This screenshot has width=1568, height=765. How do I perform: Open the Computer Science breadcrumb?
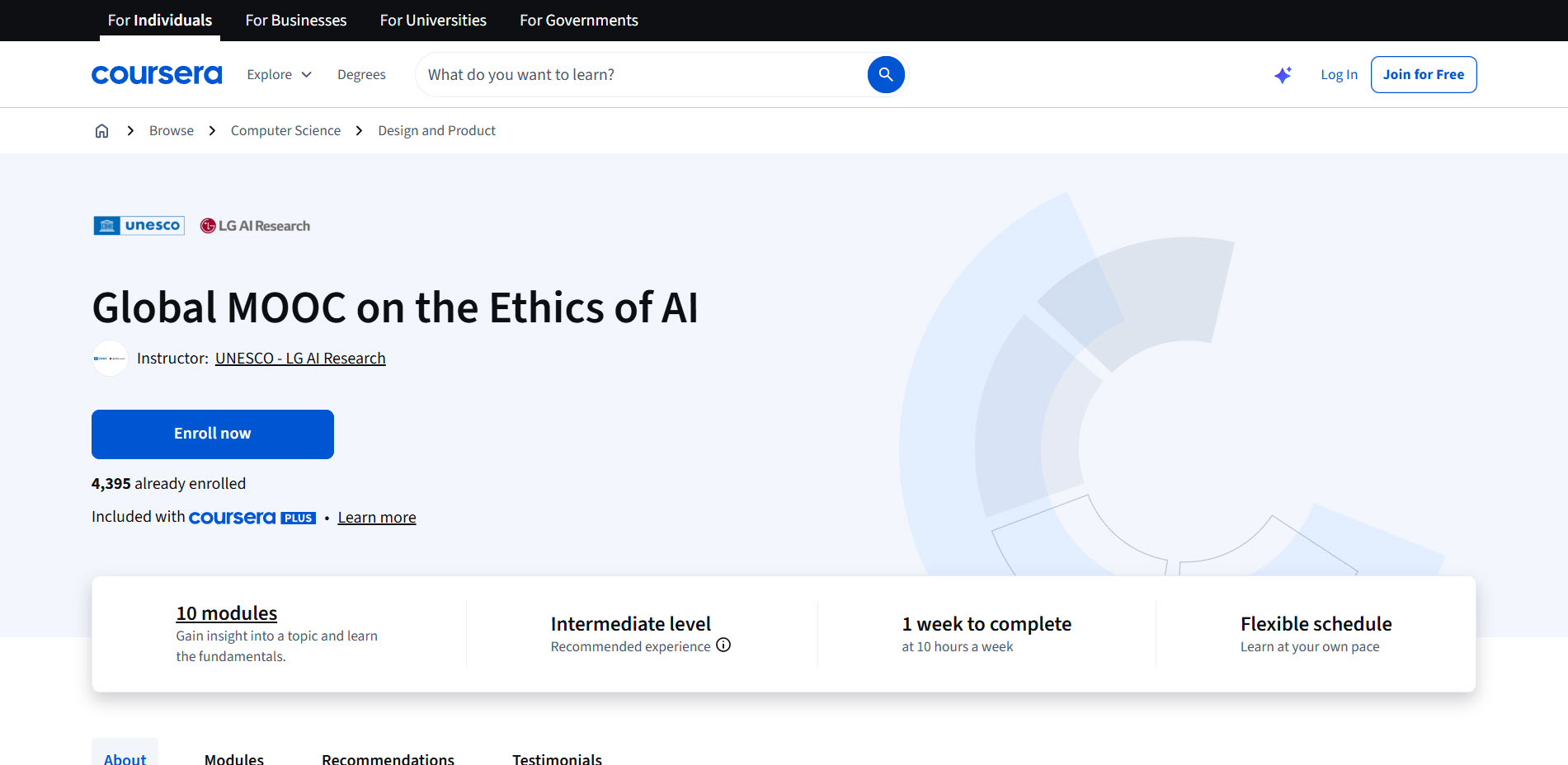click(285, 131)
